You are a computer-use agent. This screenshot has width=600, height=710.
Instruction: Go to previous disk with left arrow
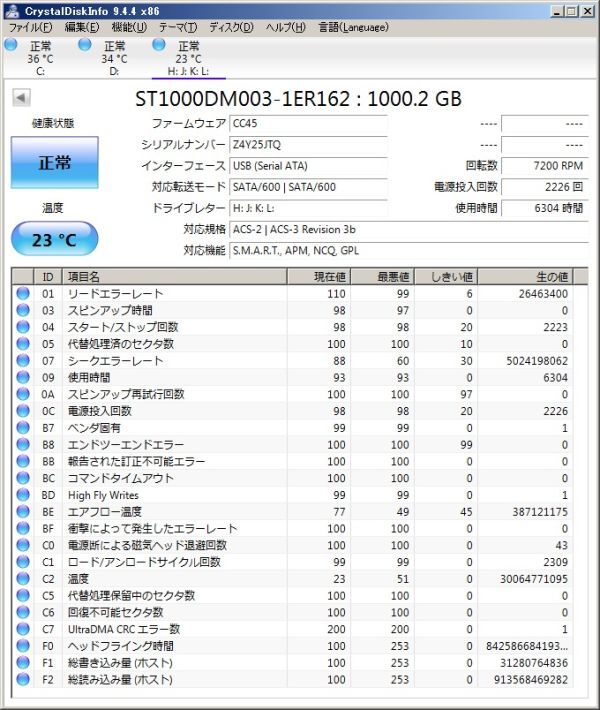click(x=21, y=97)
